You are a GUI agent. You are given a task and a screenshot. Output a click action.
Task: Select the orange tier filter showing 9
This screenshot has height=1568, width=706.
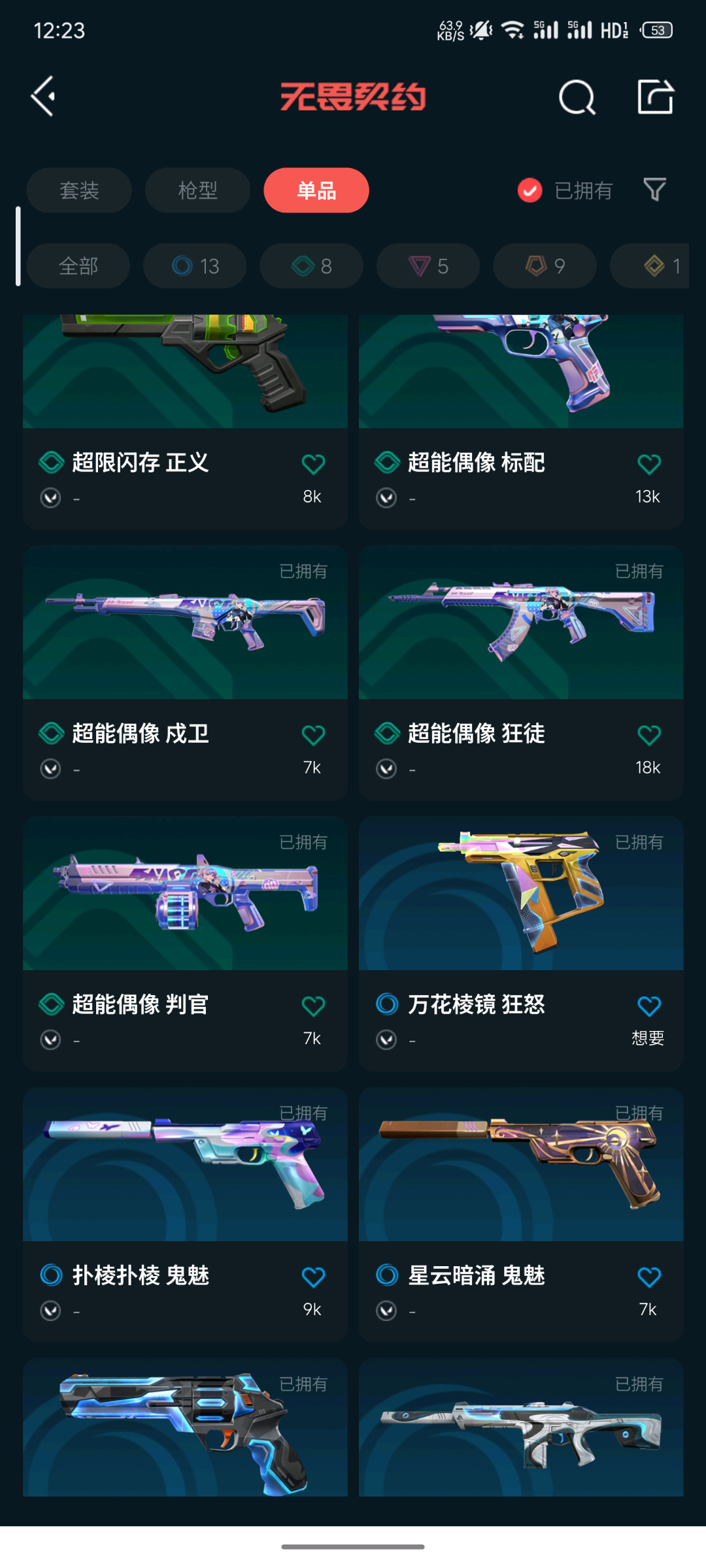545,266
